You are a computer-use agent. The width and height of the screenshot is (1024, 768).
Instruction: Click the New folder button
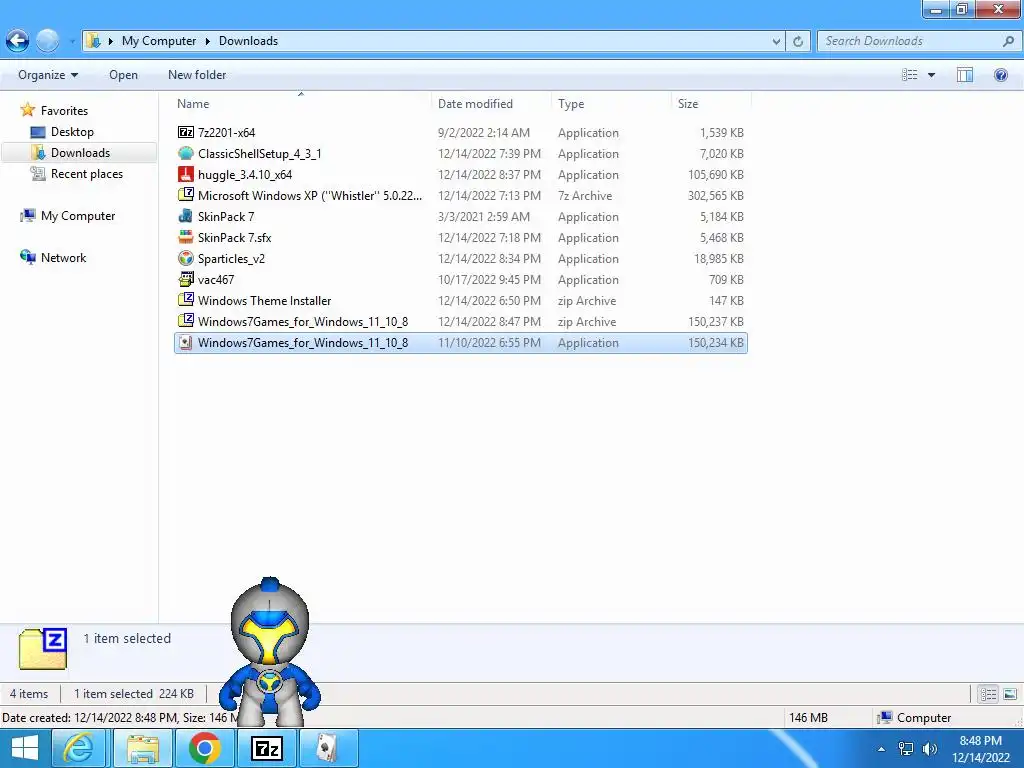[197, 74]
